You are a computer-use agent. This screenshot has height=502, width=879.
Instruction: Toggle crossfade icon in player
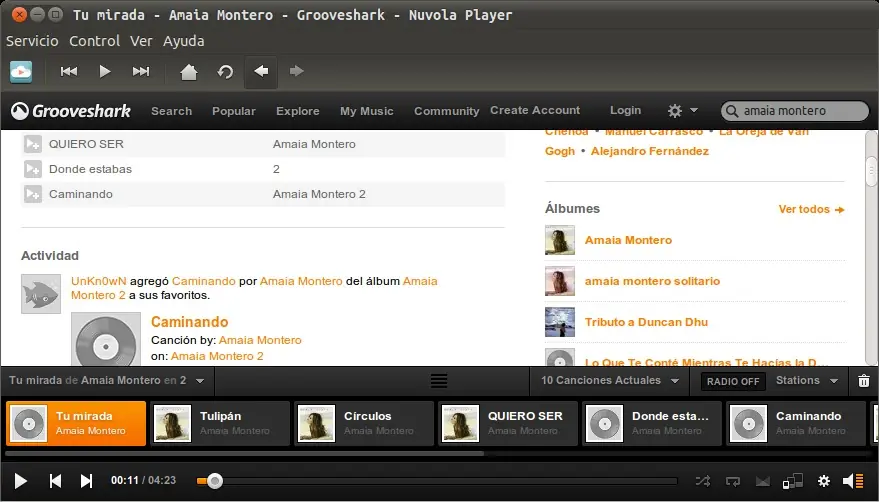pos(762,481)
